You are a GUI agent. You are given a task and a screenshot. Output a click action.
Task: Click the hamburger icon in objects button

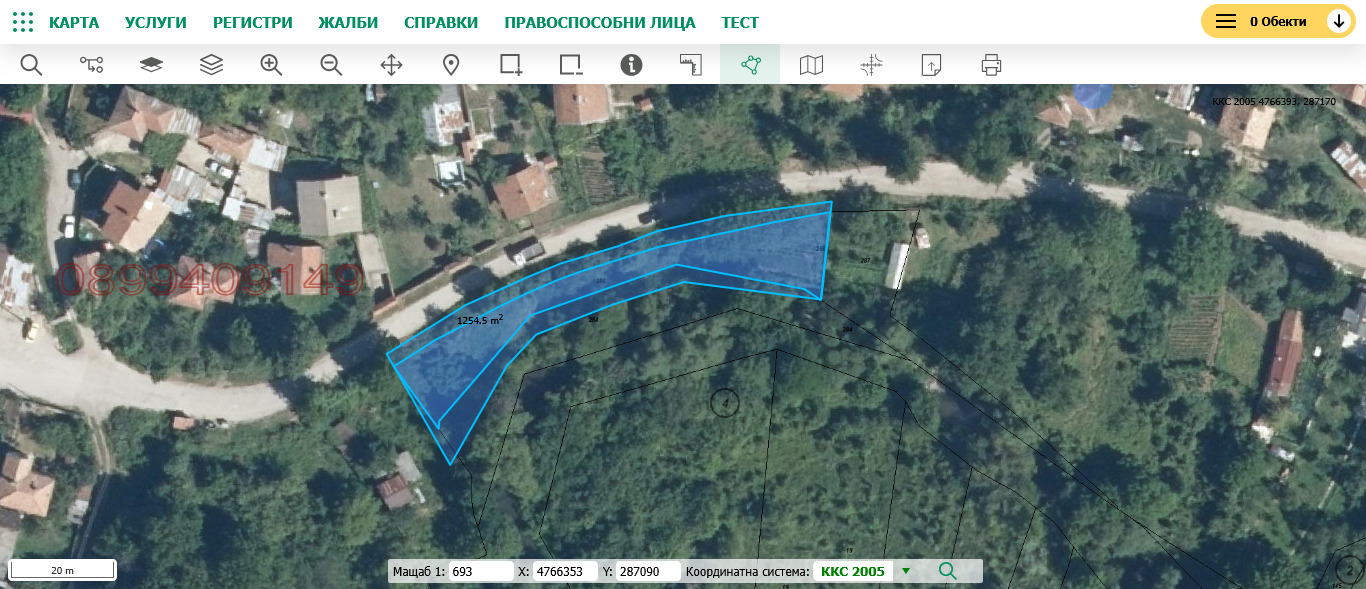(1226, 21)
